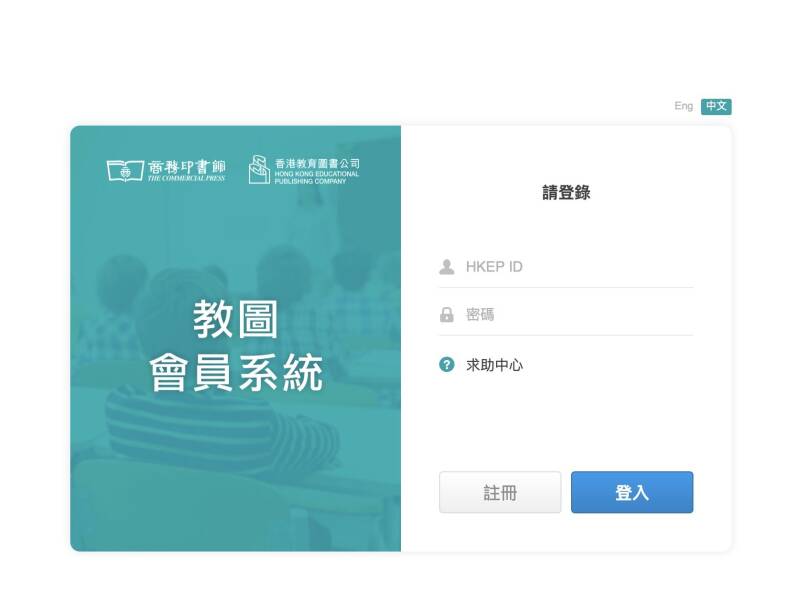The width and height of the screenshot is (800, 616).
Task: Click the Commercial Press book logo
Action: coord(125,170)
